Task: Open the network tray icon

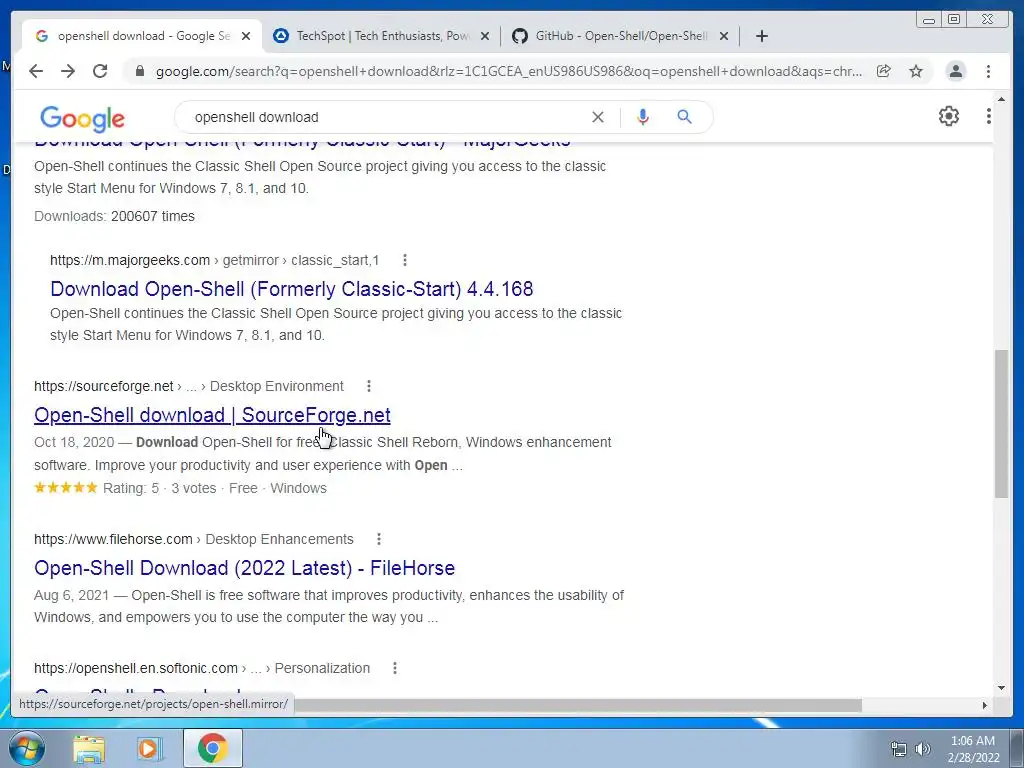Action: (x=899, y=749)
